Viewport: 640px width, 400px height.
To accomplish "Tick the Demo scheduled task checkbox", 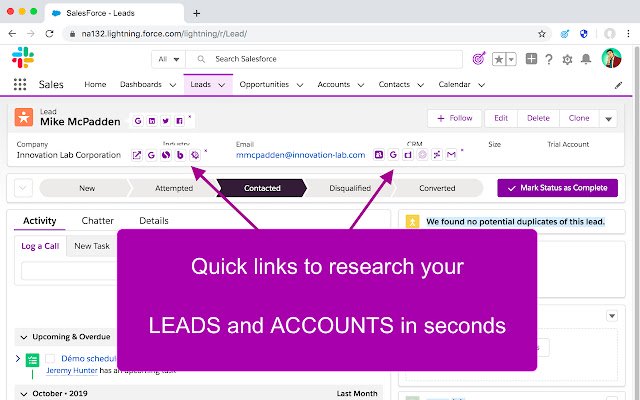I will [50, 359].
